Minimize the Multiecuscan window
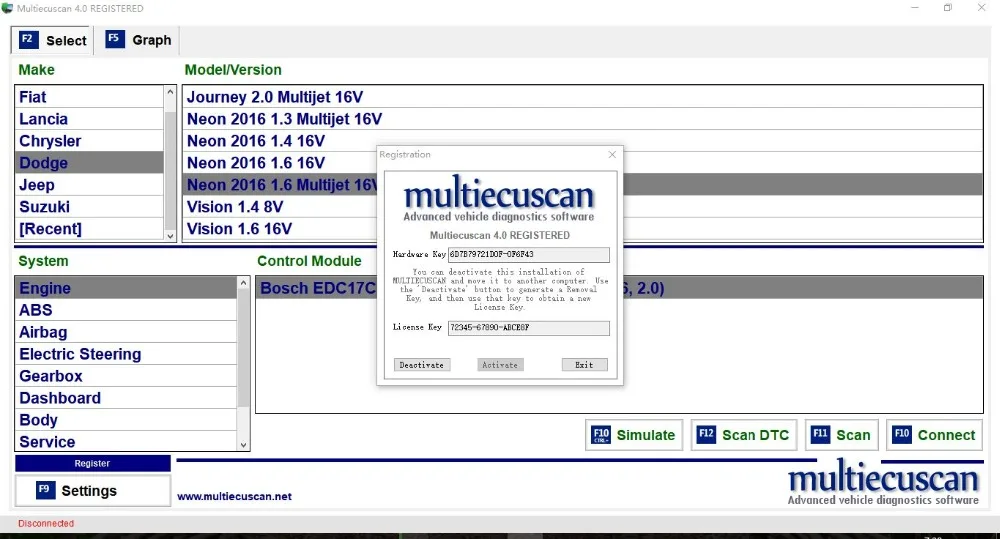 coord(915,8)
